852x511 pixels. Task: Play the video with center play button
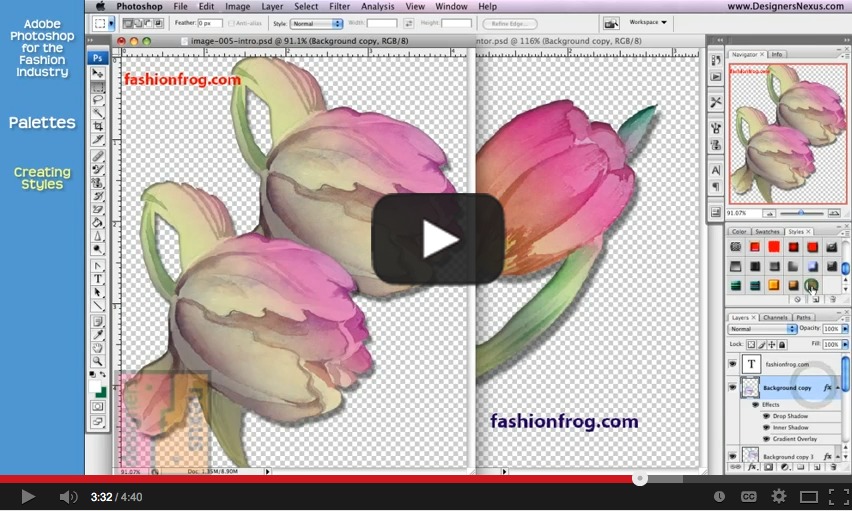438,239
